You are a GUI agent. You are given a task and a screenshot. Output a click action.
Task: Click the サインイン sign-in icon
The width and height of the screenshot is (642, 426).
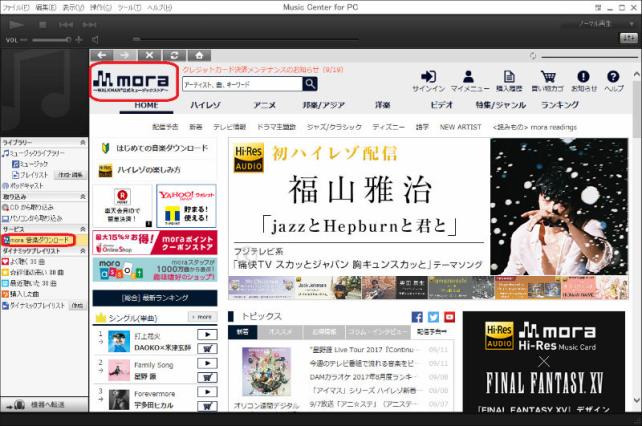point(428,81)
